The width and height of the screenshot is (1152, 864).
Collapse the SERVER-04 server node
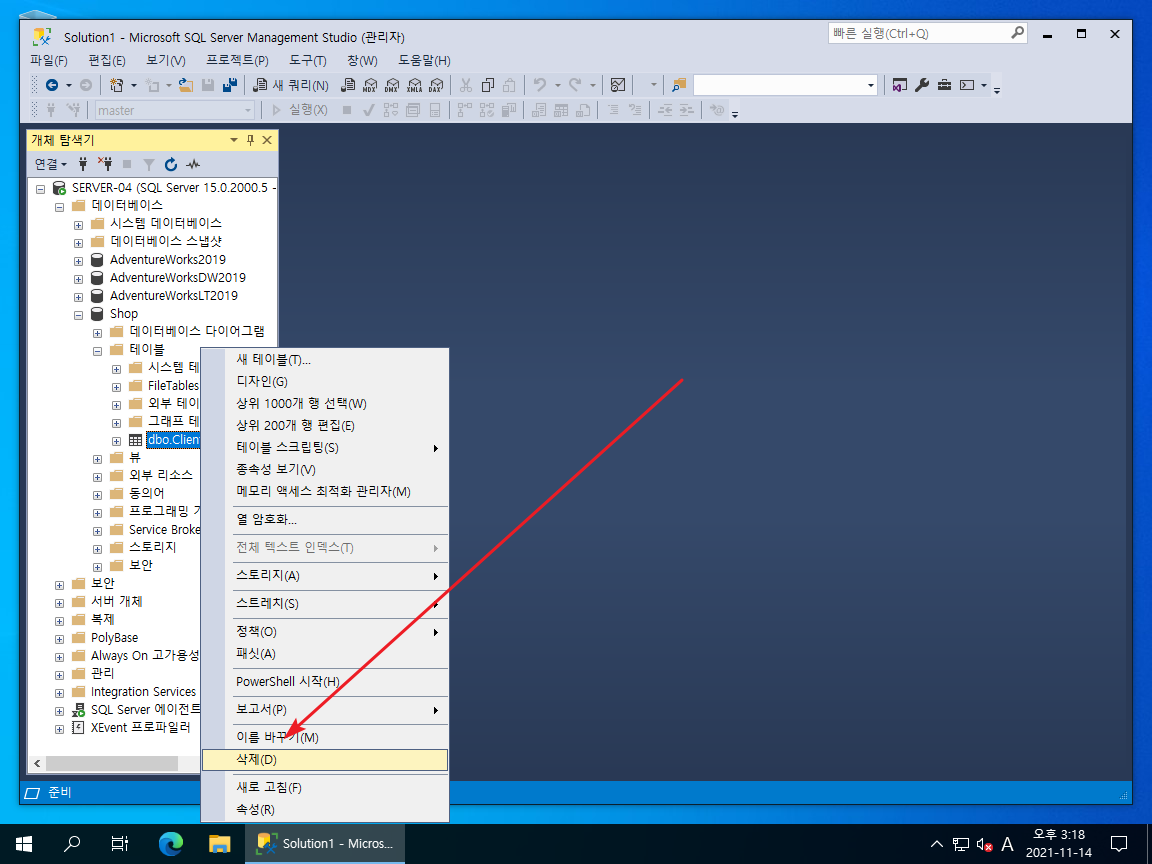tap(41, 189)
